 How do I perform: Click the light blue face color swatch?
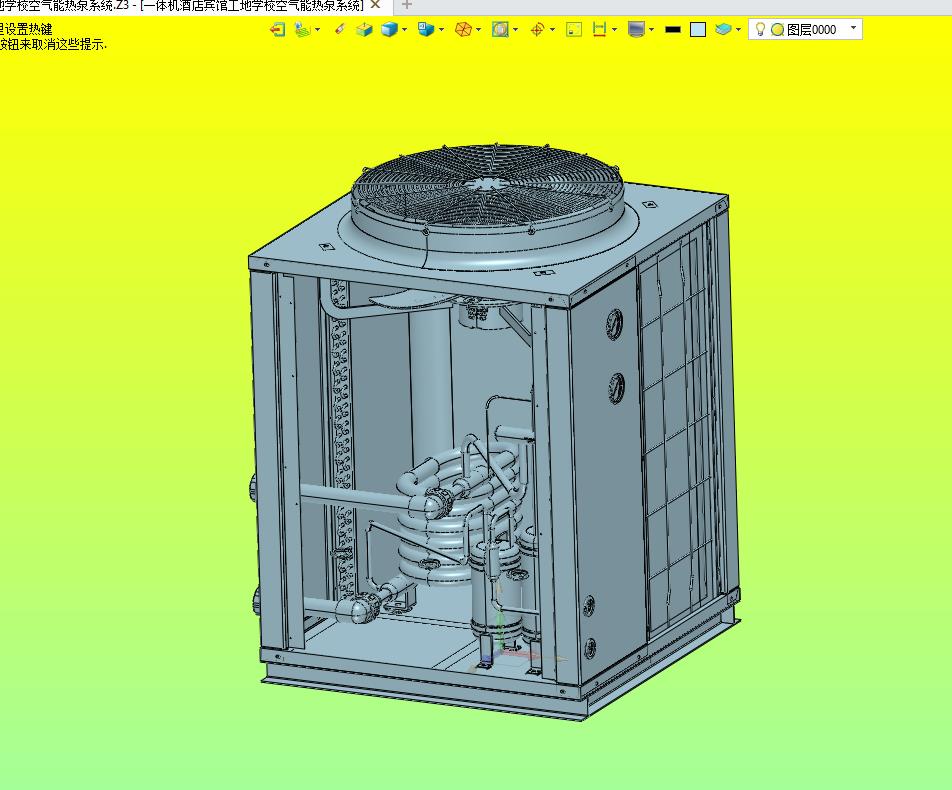click(698, 29)
